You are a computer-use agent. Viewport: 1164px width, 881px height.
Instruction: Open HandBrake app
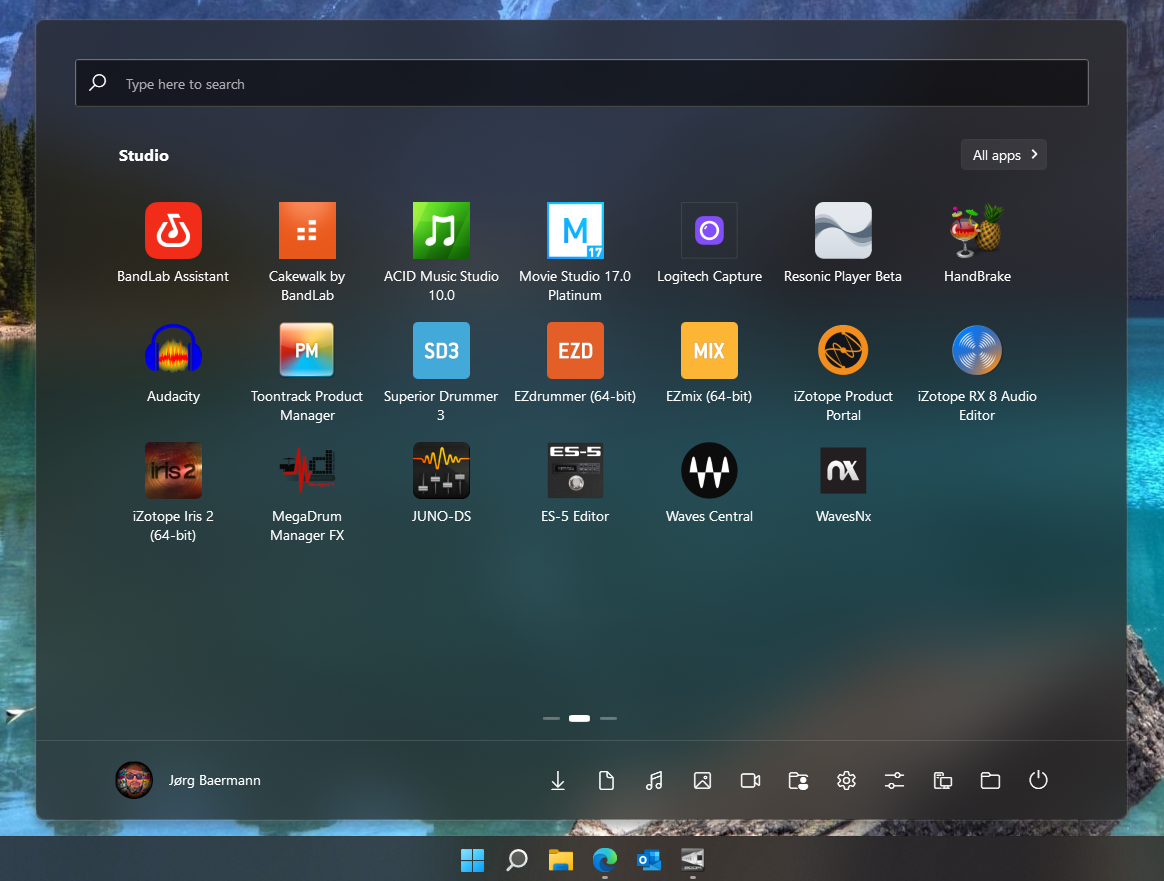pyautogui.click(x=977, y=231)
